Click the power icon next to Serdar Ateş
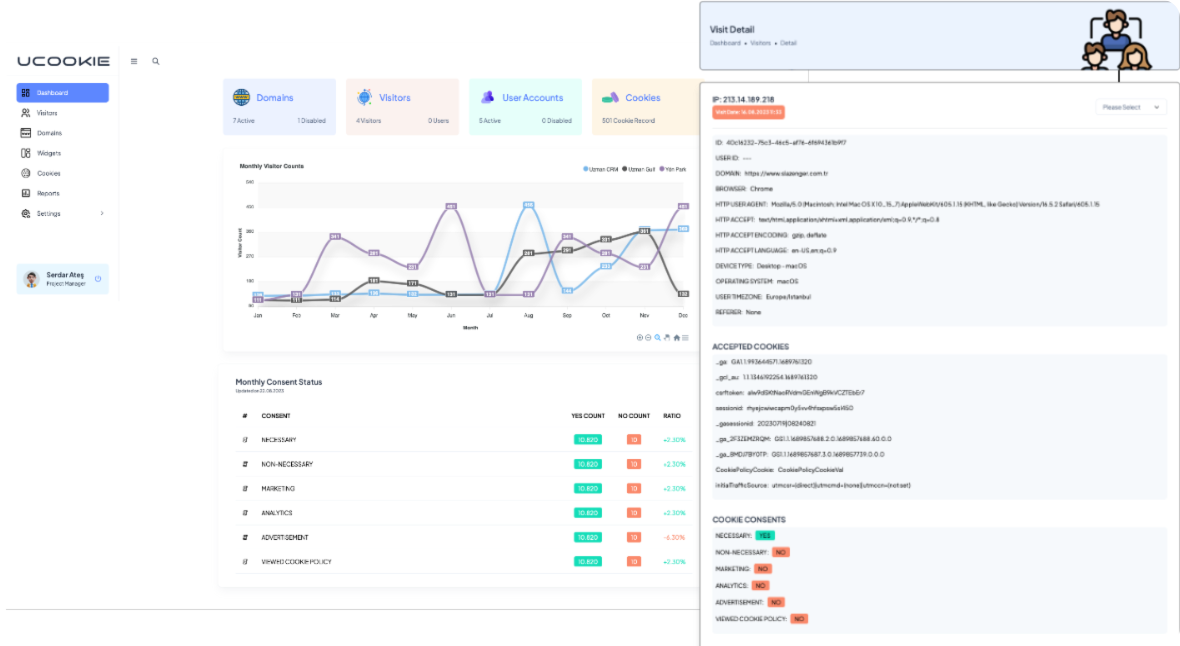Screen dimensions: 1180x646 coord(98,278)
